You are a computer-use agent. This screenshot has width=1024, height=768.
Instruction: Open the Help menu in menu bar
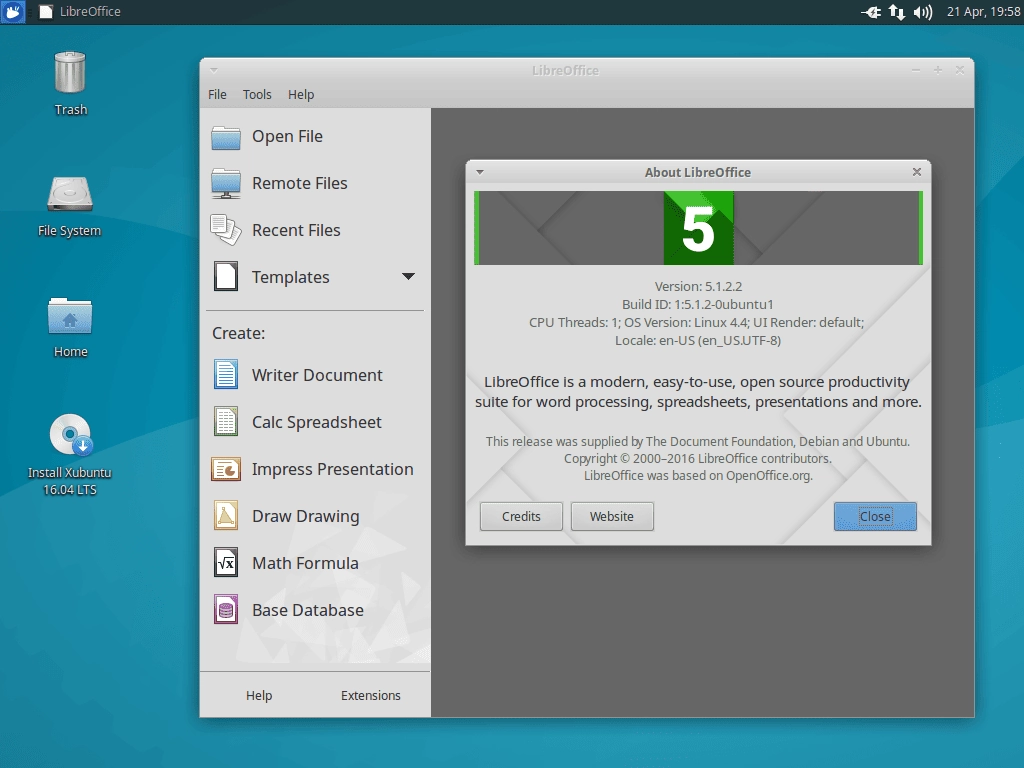pyautogui.click(x=301, y=95)
